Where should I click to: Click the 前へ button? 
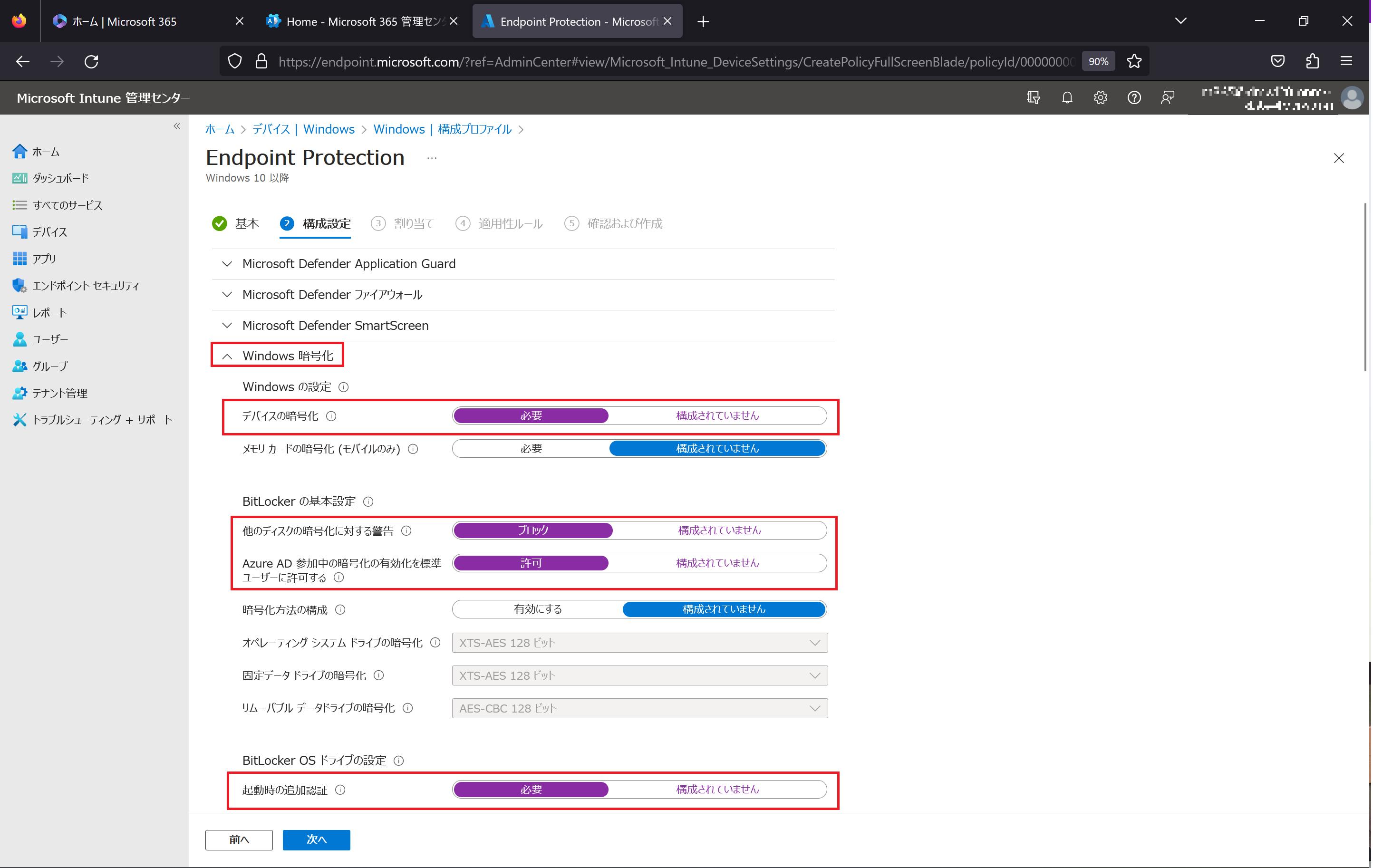pos(239,839)
